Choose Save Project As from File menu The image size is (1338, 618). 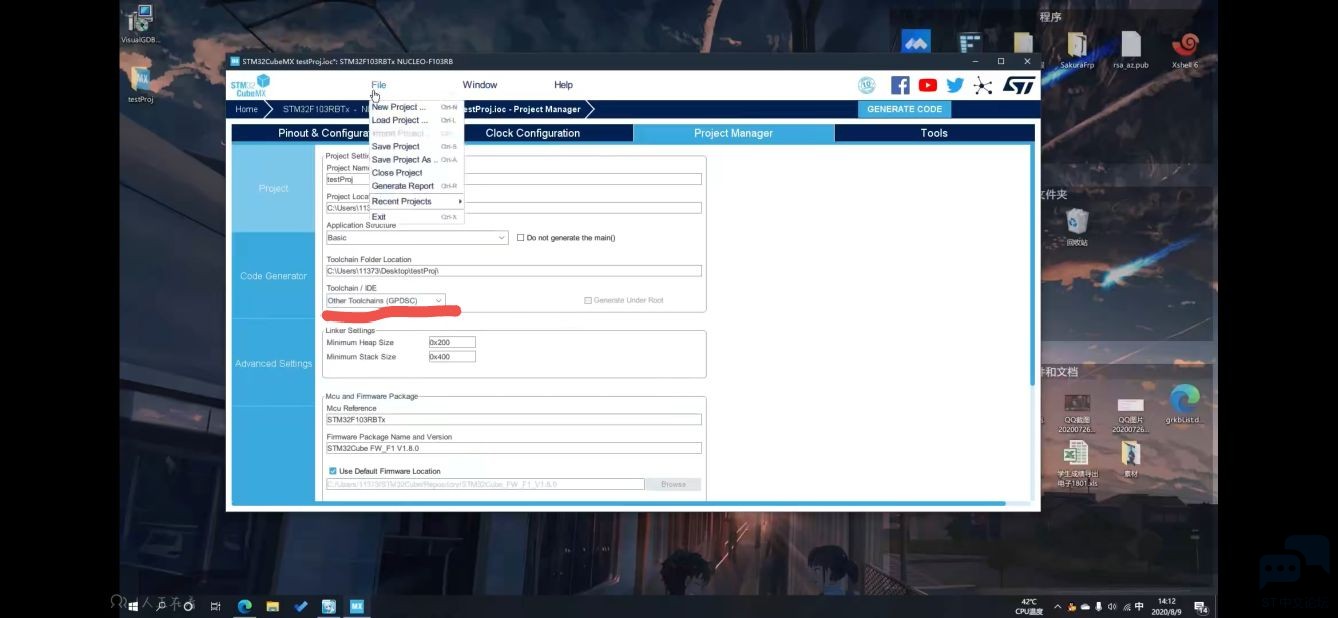(x=415, y=159)
